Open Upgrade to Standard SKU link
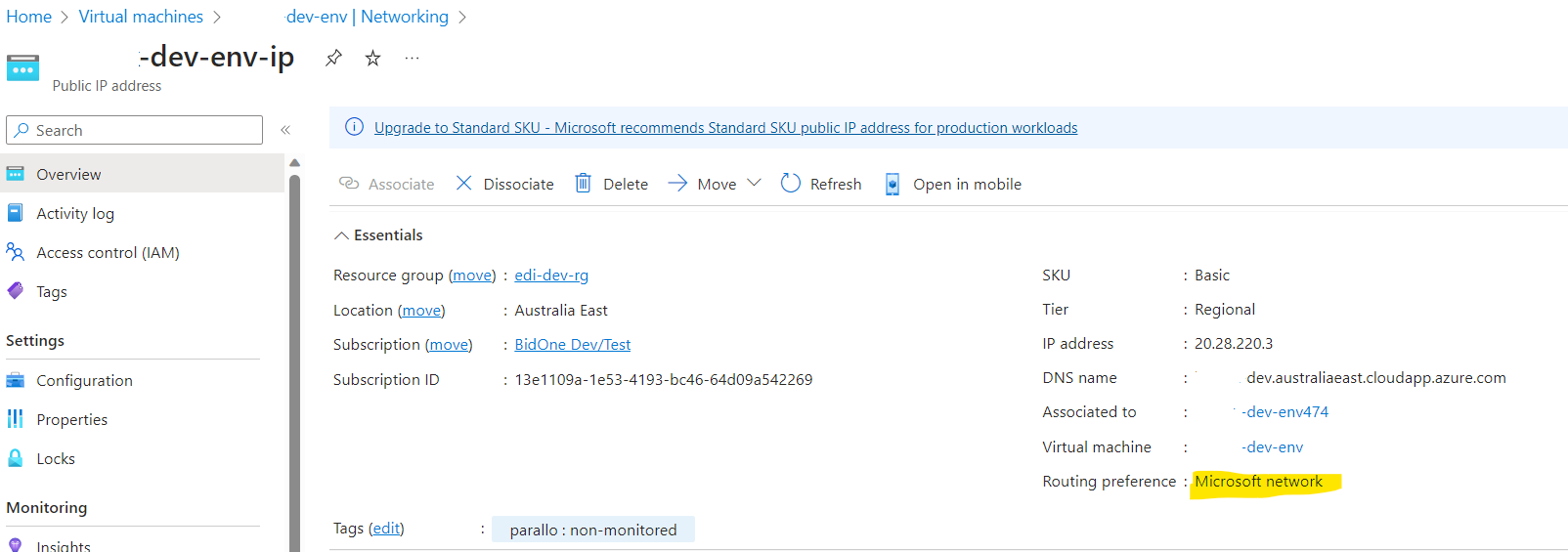The image size is (1568, 552). click(725, 128)
